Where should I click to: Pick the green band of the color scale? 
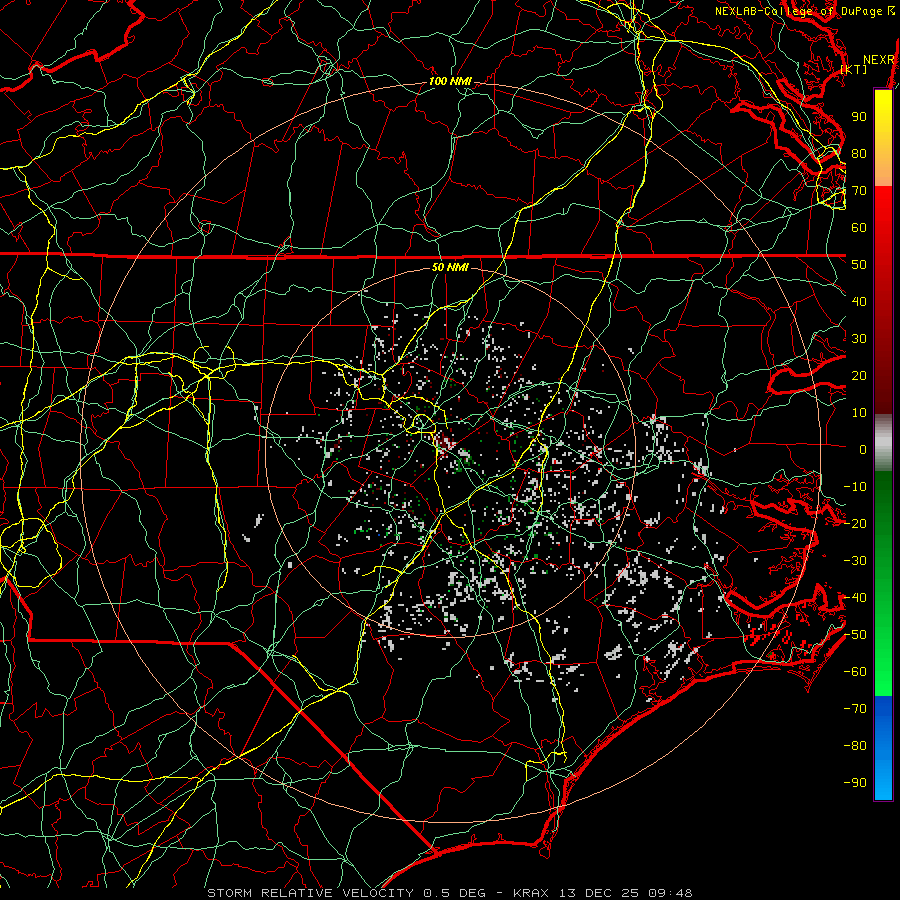click(883, 583)
